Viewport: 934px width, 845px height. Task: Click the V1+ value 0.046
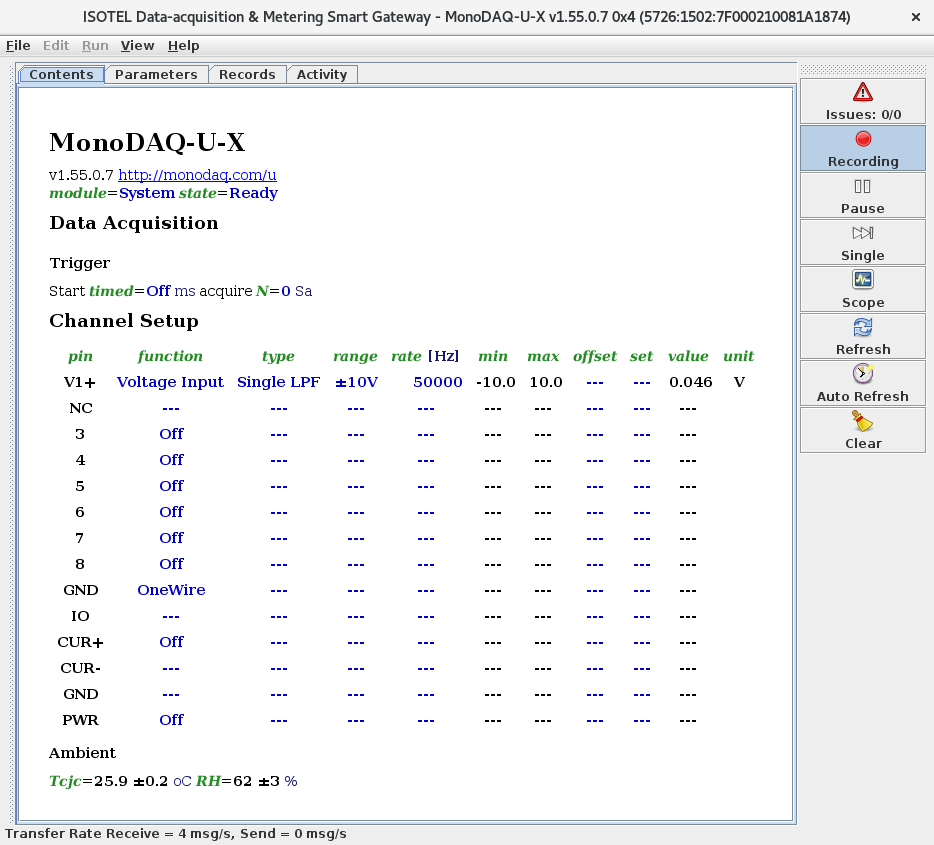(x=690, y=382)
